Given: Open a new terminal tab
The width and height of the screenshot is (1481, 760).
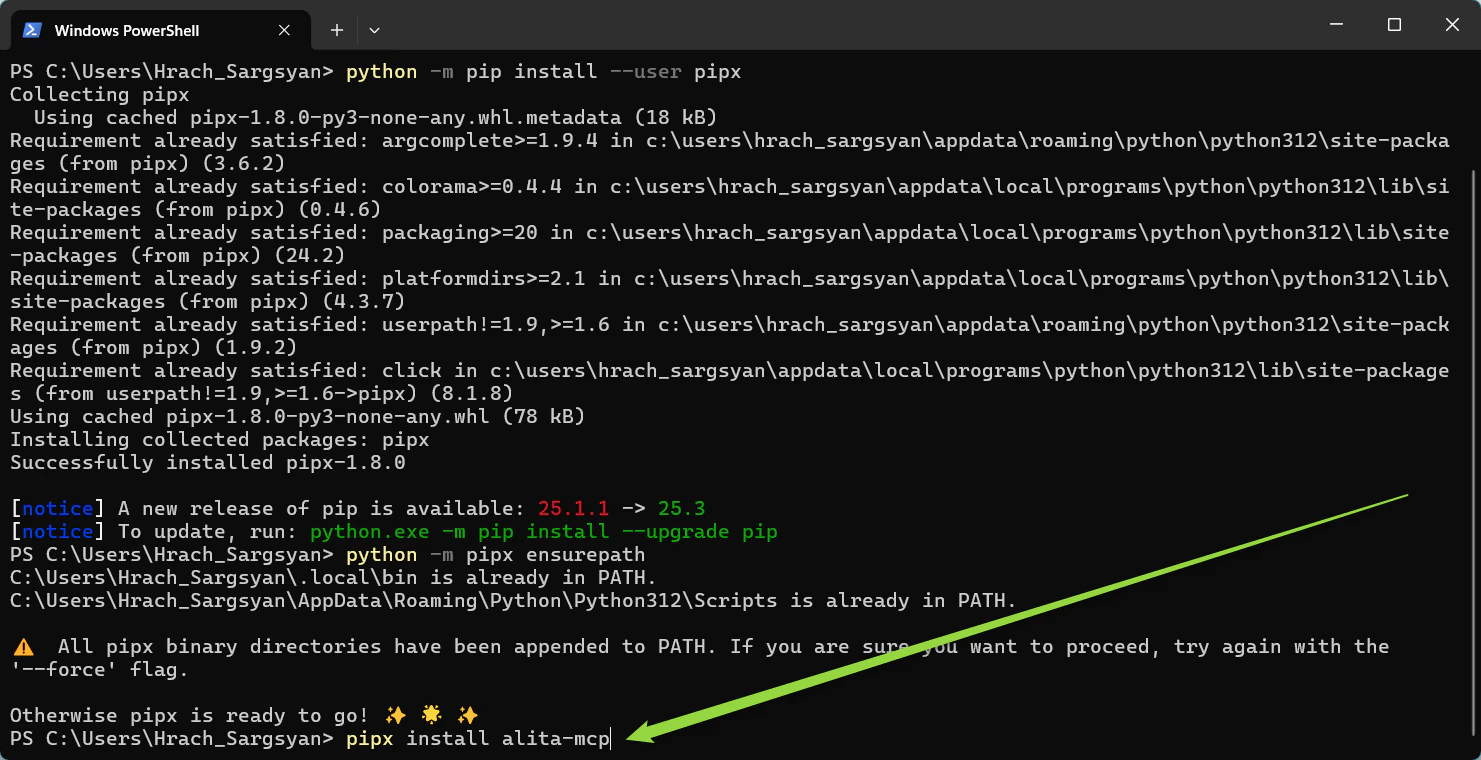Looking at the screenshot, I should pyautogui.click(x=337, y=30).
